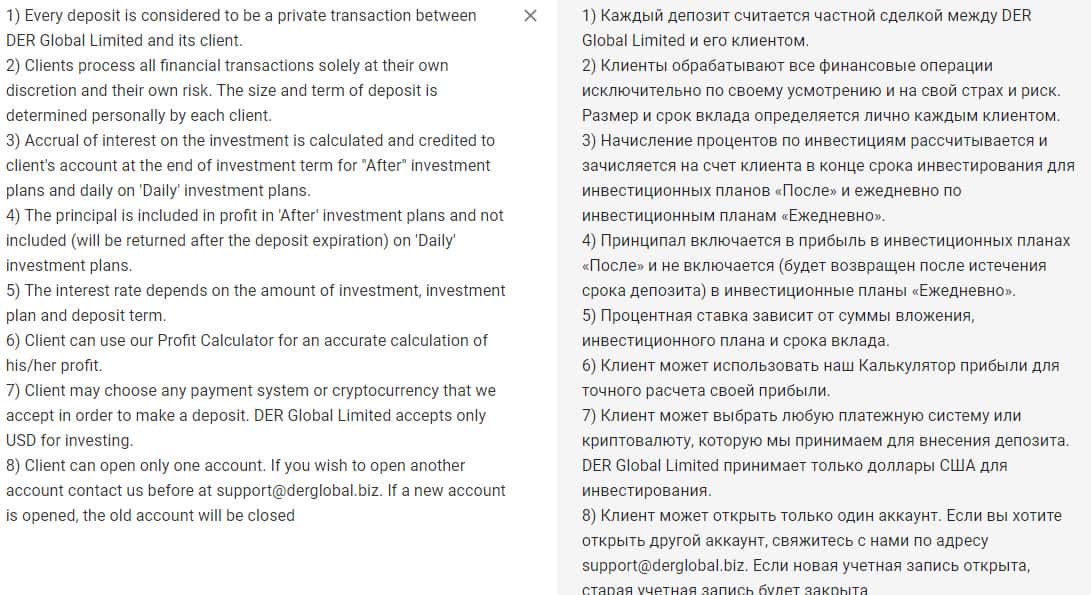
Task: Click English clause 3 on accrual of interest
Action: click(250, 141)
